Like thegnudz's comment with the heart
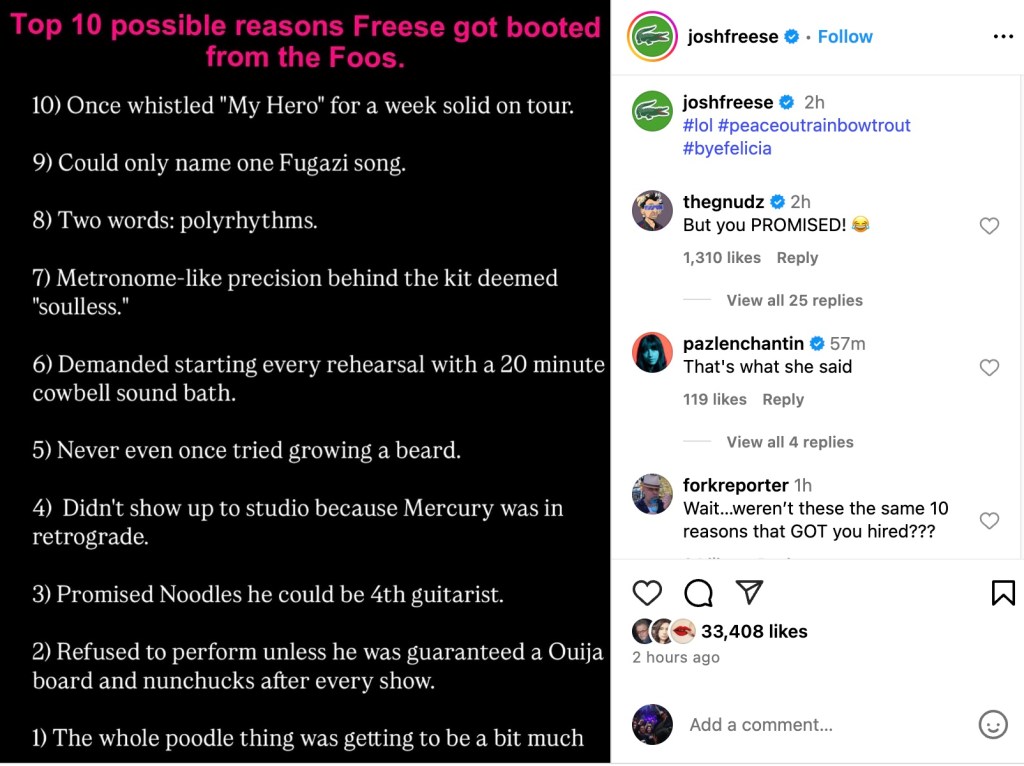 click(x=989, y=226)
